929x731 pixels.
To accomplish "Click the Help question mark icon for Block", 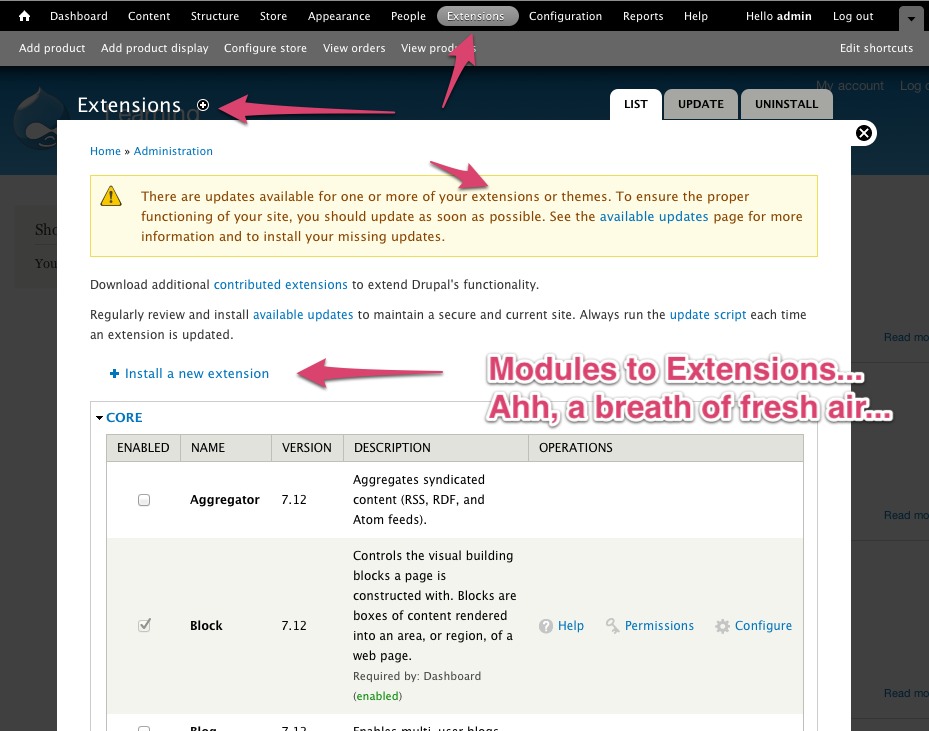I will tap(546, 626).
